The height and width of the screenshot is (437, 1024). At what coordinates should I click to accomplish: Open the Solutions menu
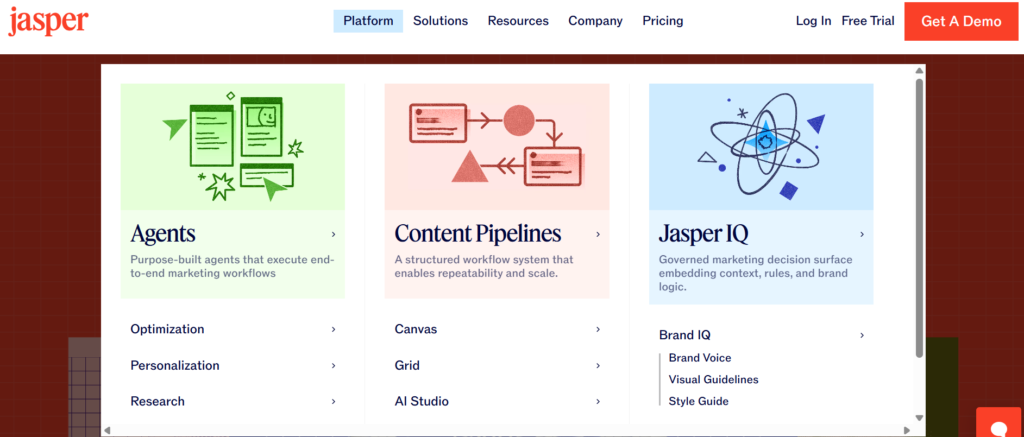pyautogui.click(x=441, y=21)
